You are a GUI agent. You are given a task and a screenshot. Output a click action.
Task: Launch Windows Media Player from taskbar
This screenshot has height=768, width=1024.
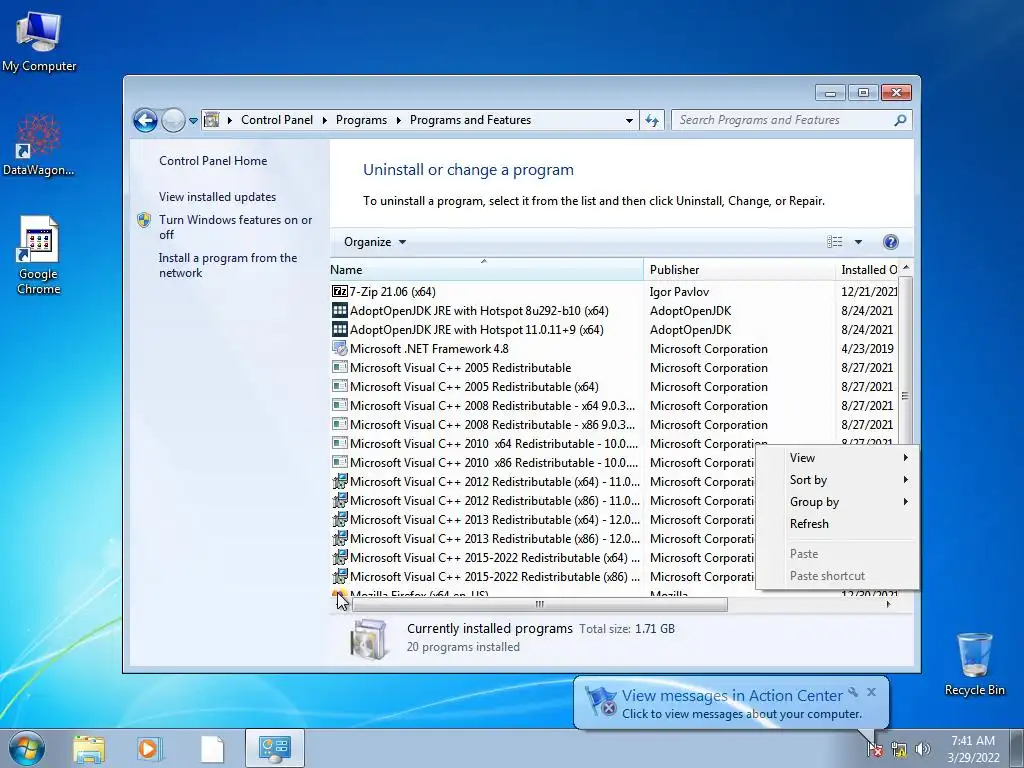click(x=149, y=749)
